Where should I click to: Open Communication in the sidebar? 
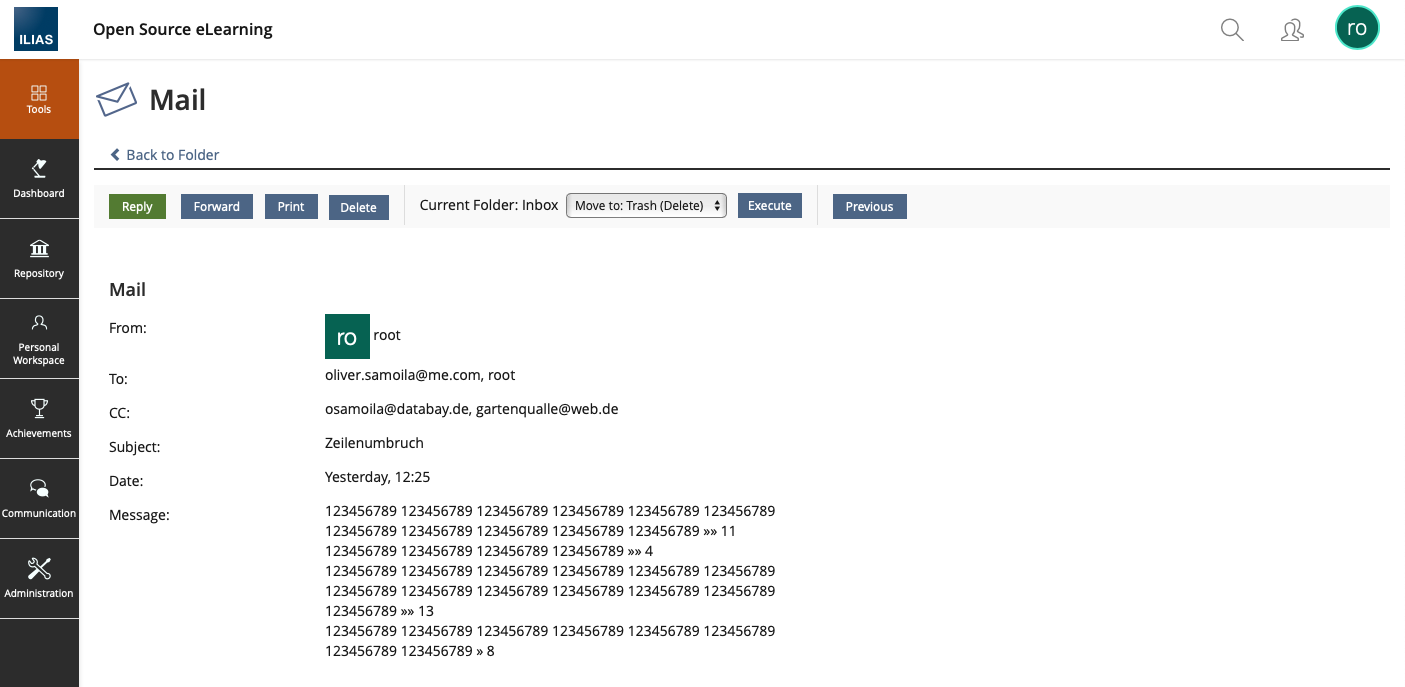coord(39,499)
